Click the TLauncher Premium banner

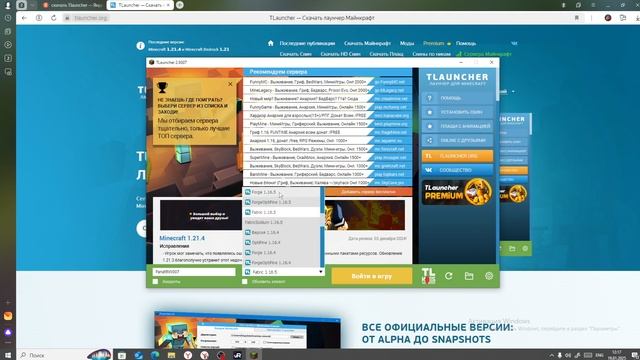457,192
